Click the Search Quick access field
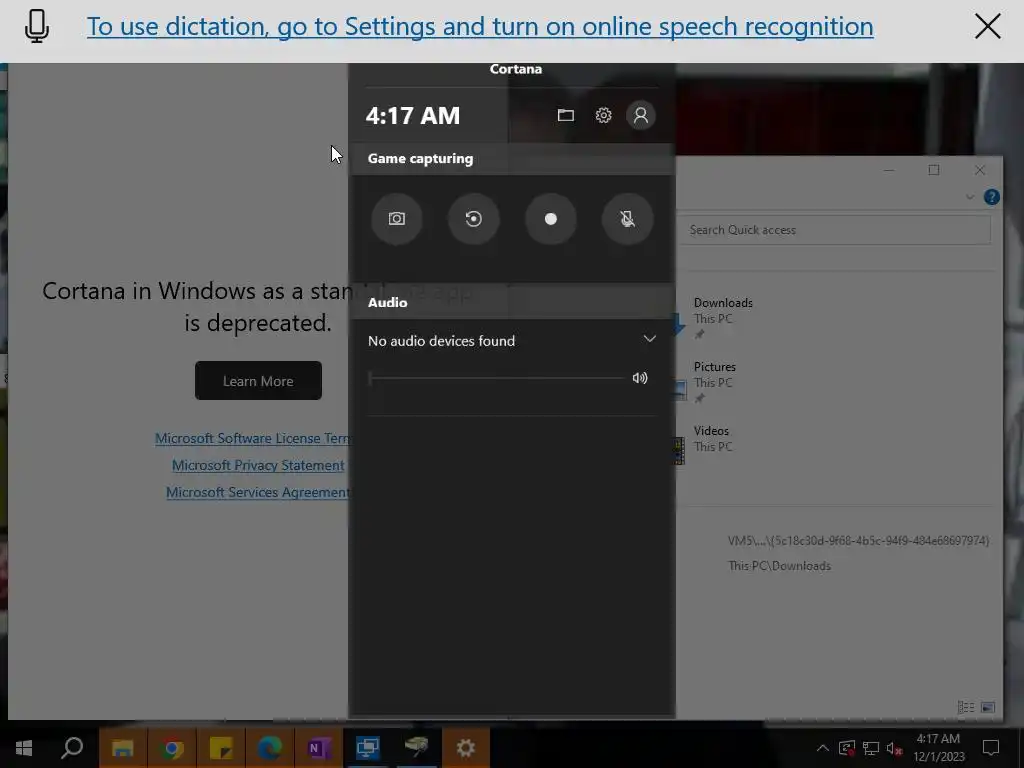The height and width of the screenshot is (768, 1024). coord(835,230)
